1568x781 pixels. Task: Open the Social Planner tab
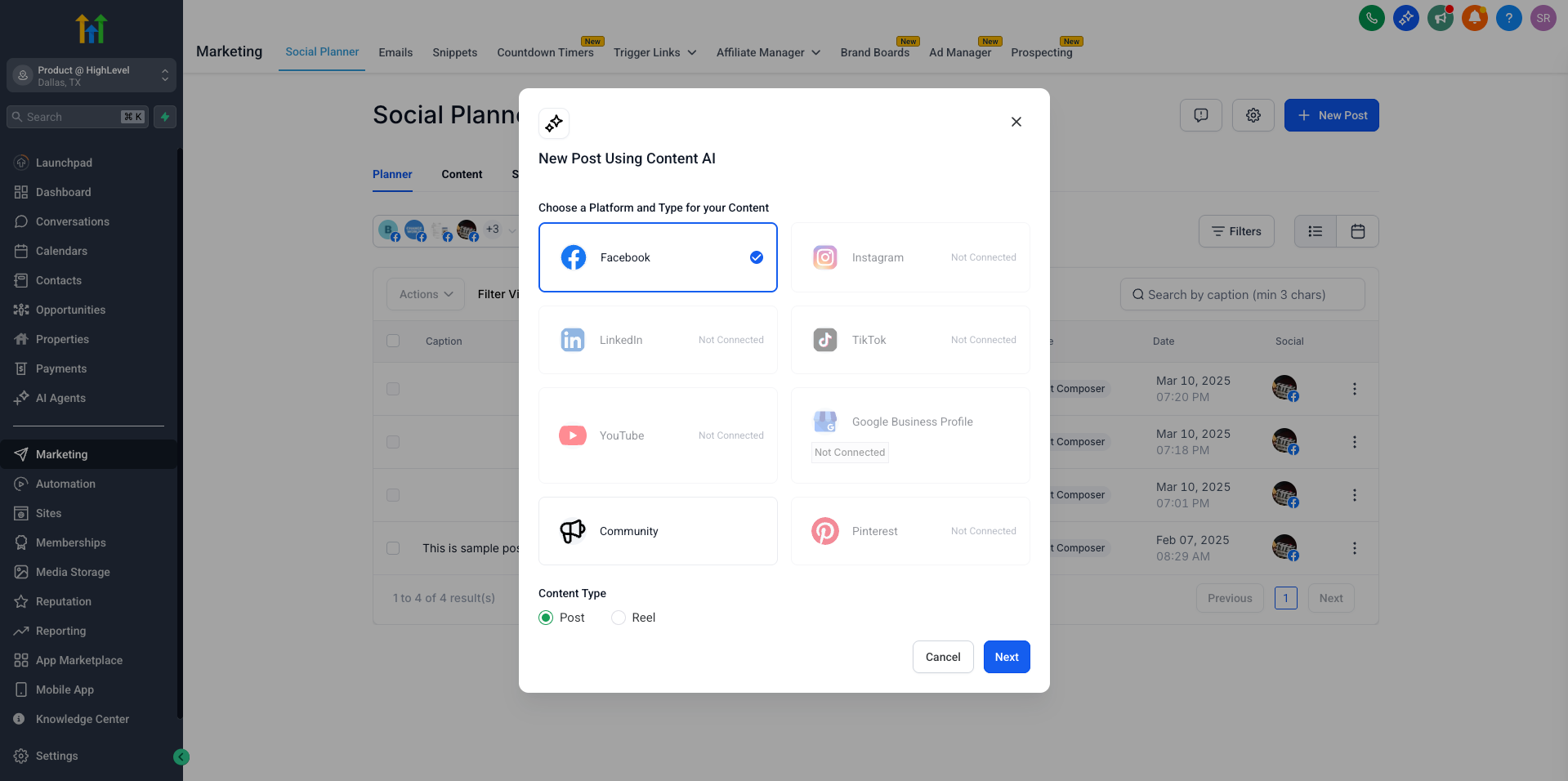tap(322, 51)
